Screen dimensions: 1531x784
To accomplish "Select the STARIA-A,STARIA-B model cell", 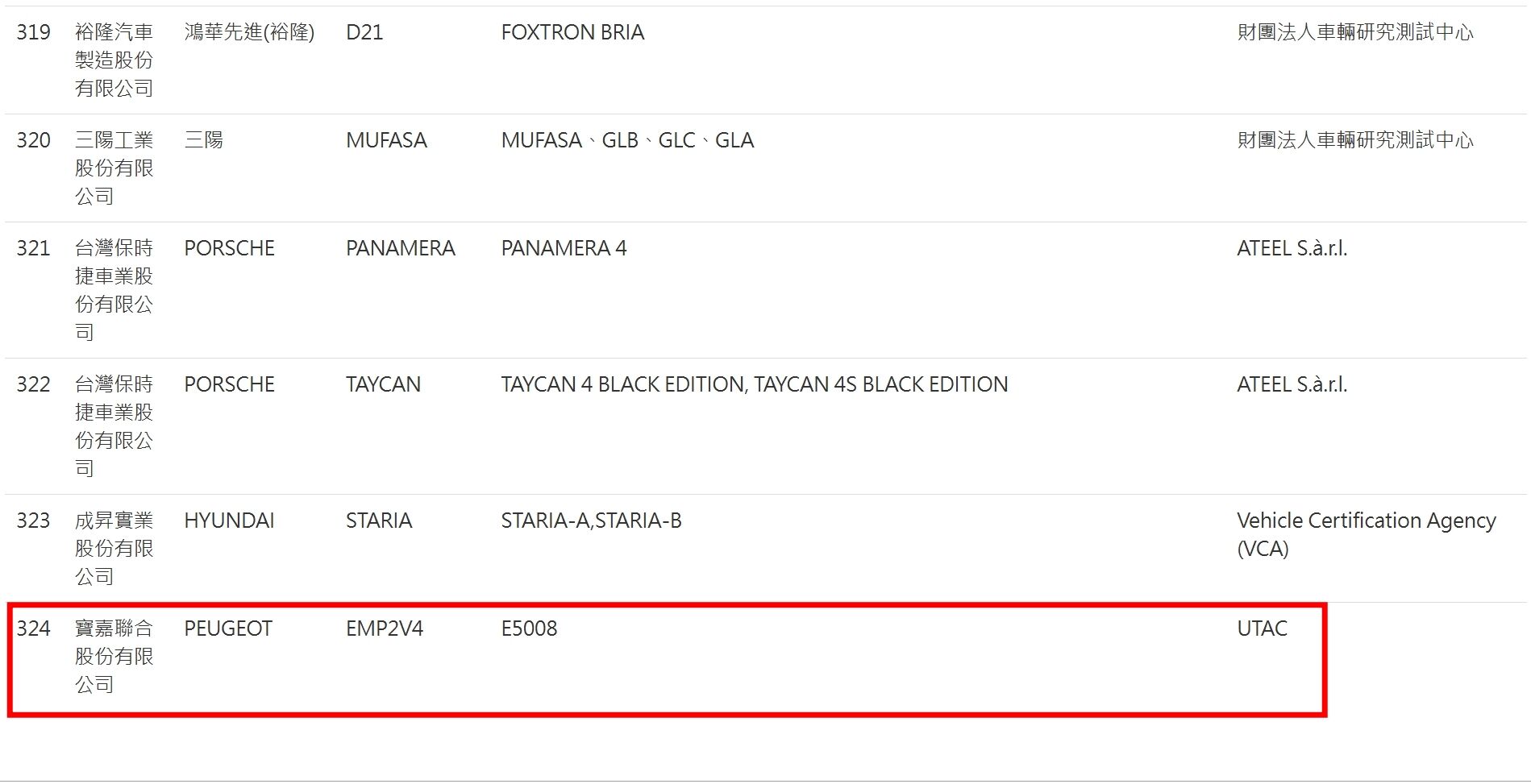I will 591,521.
